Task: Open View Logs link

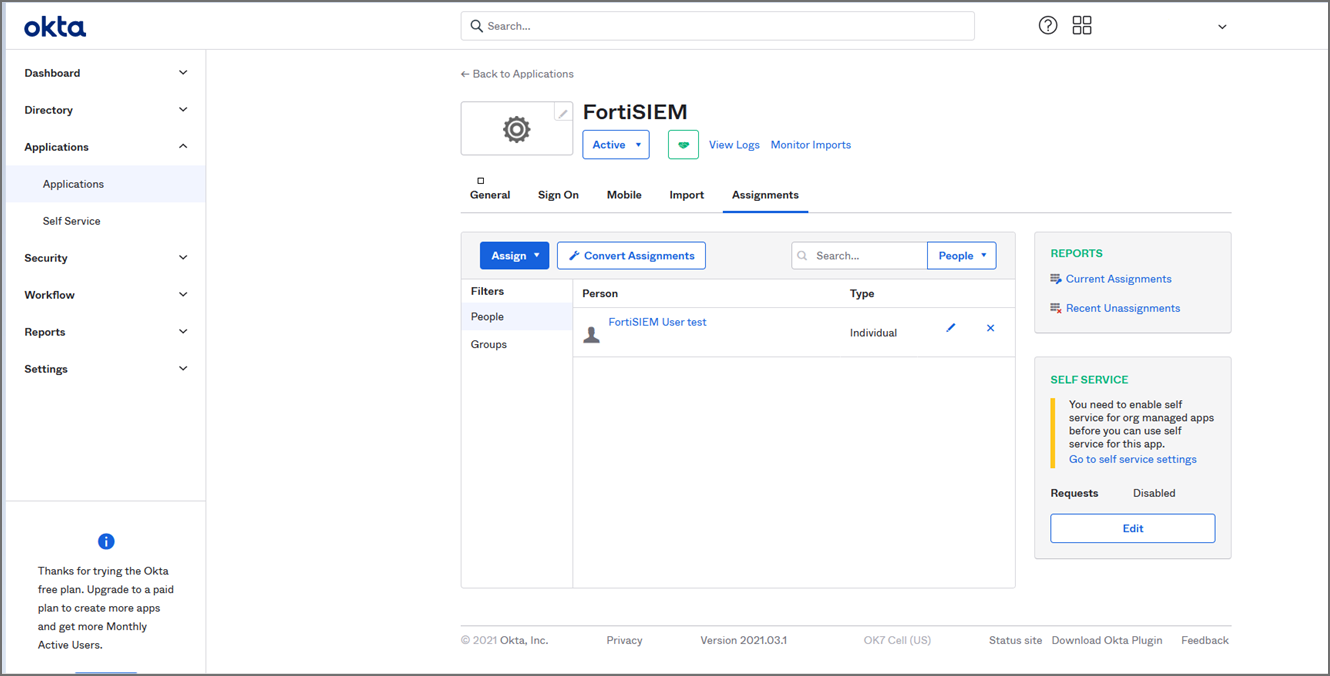Action: tap(734, 145)
